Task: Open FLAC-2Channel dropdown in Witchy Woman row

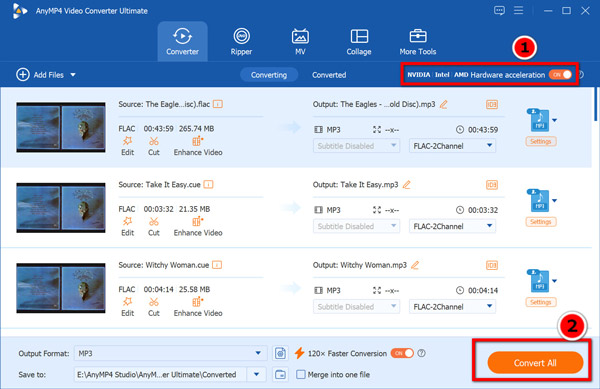Action: coord(452,306)
